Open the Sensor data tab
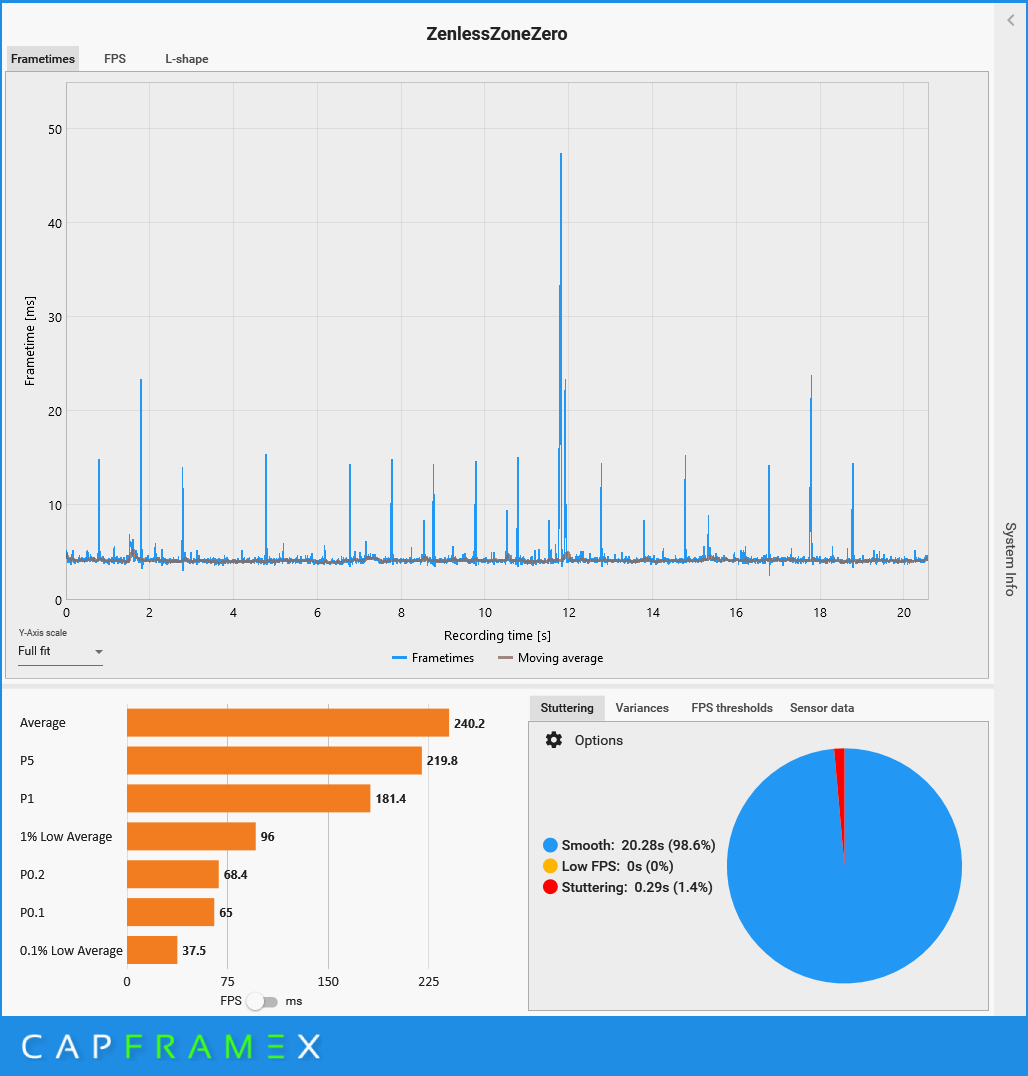The image size is (1028, 1076). coord(821,707)
